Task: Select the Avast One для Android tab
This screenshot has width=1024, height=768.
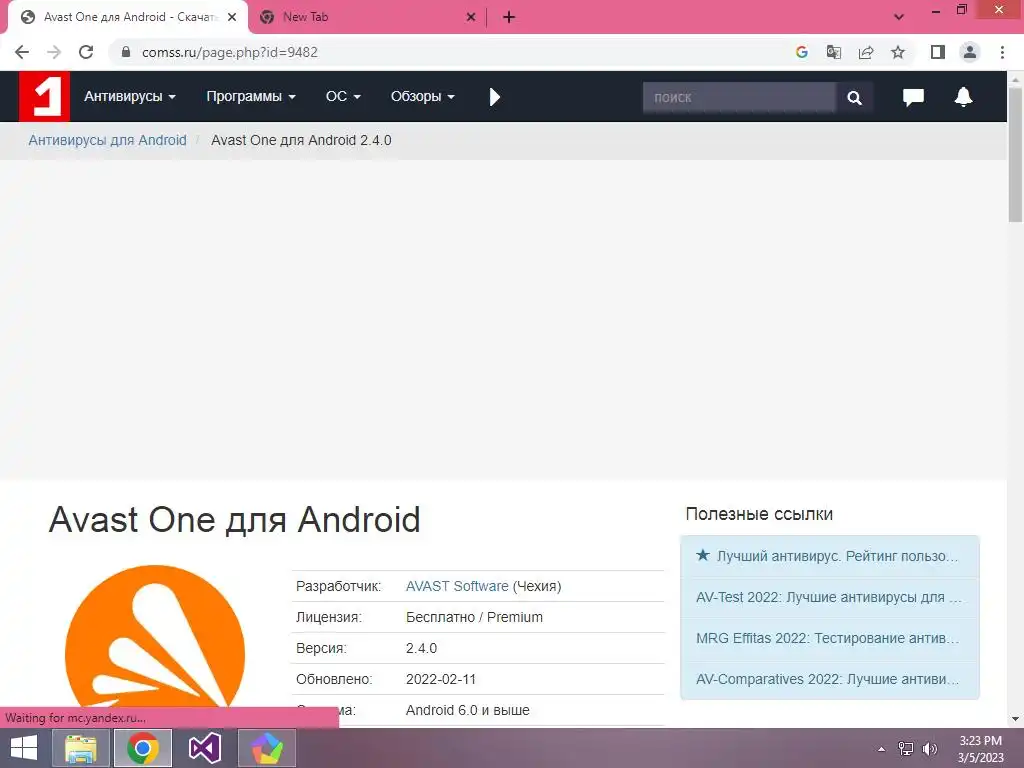Action: [127, 18]
